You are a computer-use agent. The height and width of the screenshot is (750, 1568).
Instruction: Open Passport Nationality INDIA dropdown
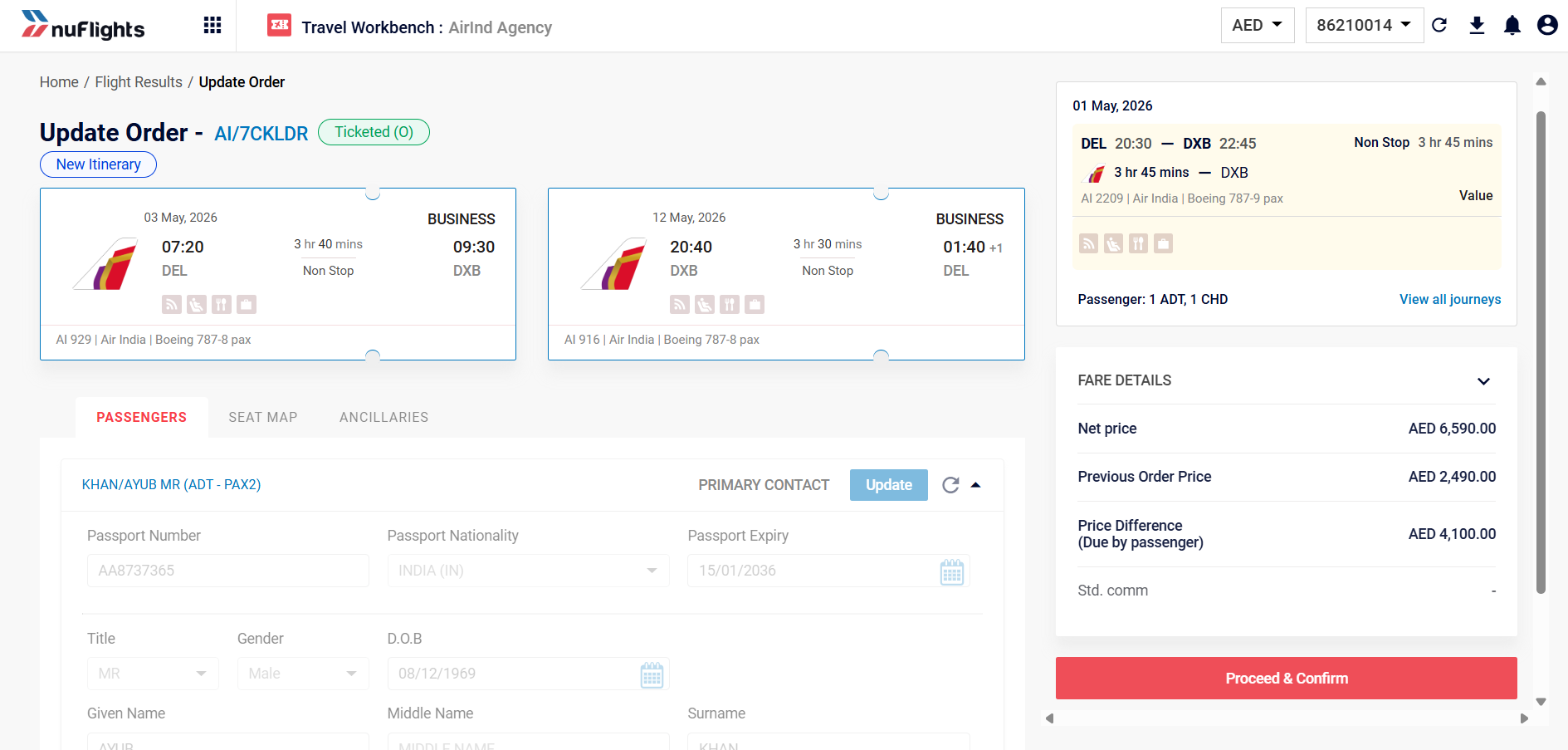click(x=528, y=571)
